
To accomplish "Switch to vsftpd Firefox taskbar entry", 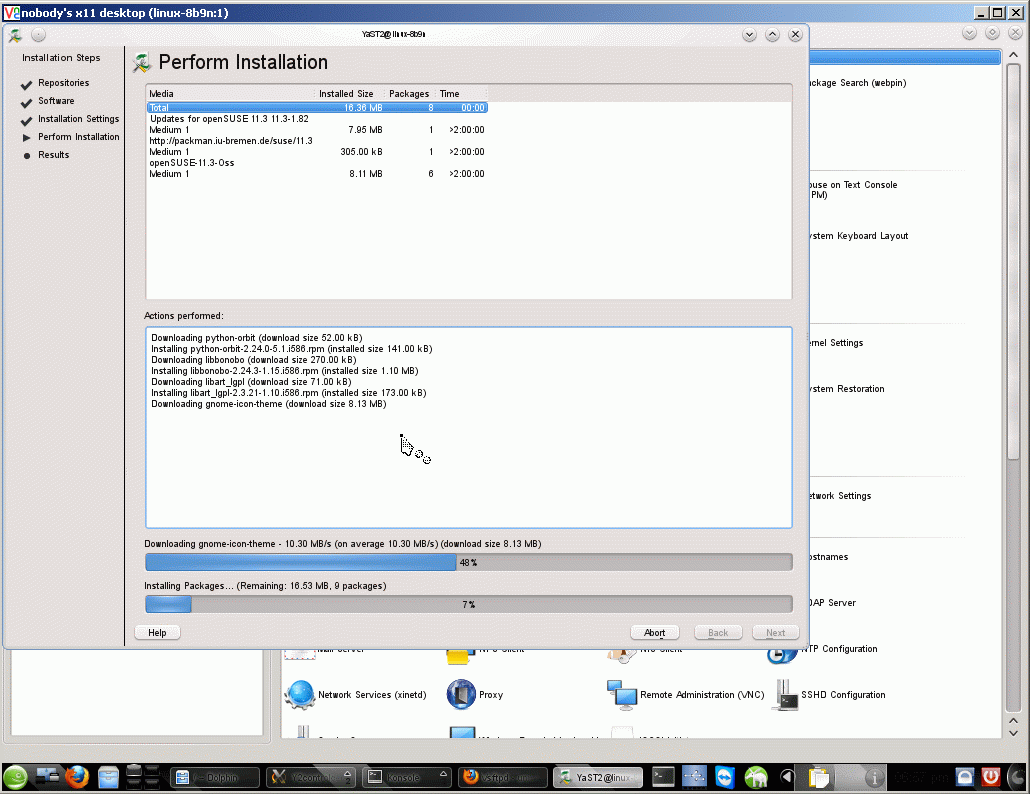I will tap(503, 778).
